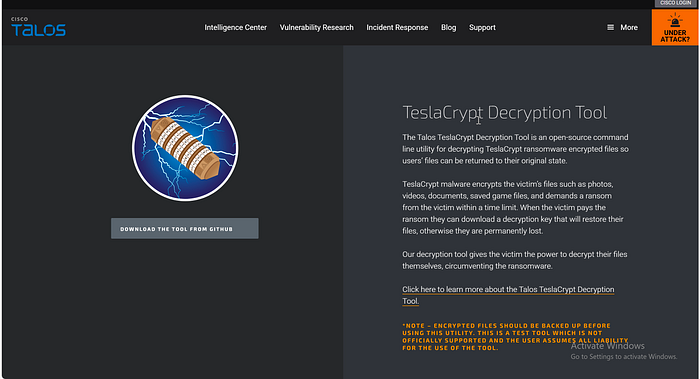This screenshot has height=379, width=700.
Task: Click paragraph starting 'Our decryption tool gives'
Action: click(x=515, y=260)
